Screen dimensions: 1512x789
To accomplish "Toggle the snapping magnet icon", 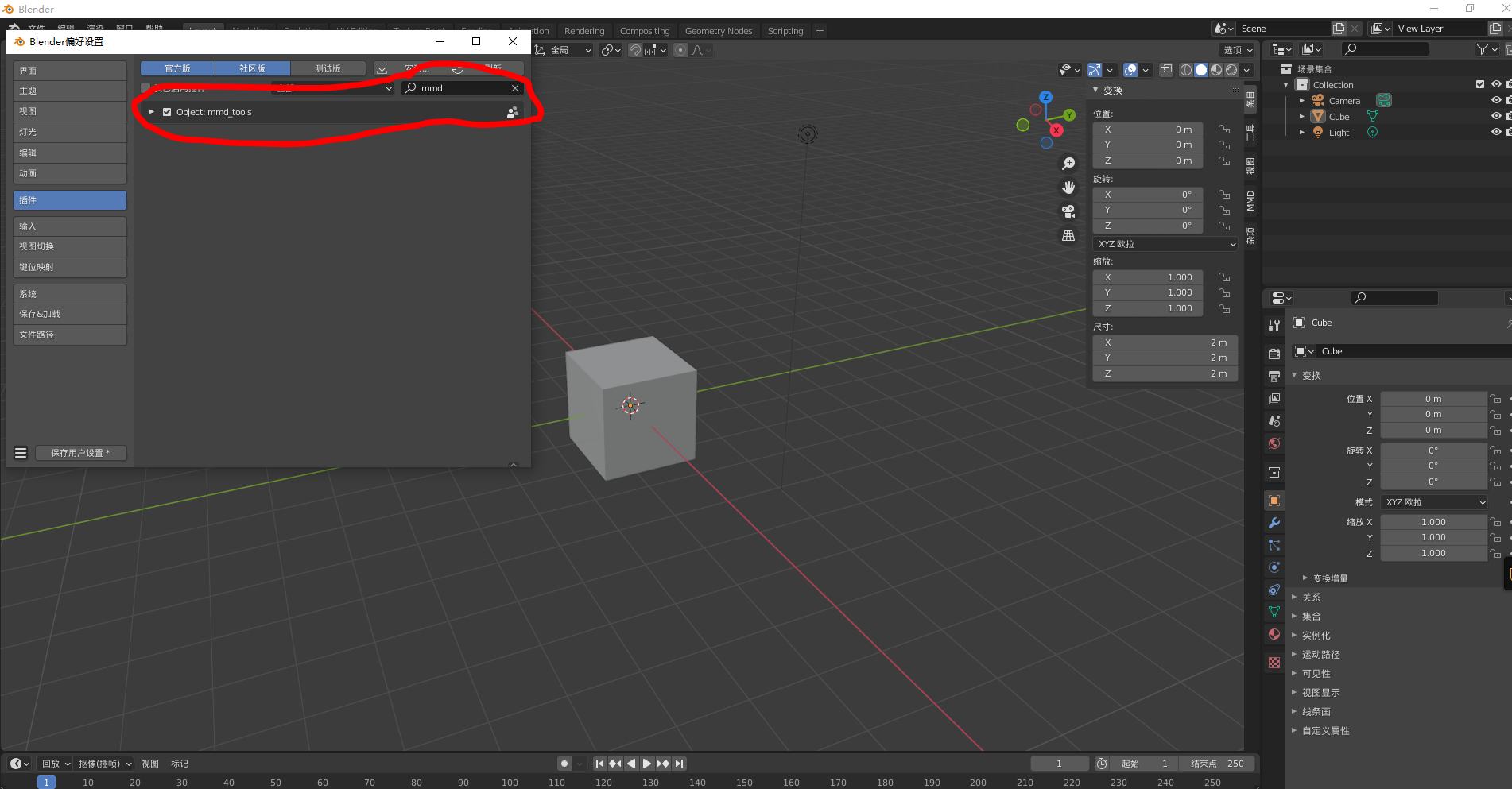I will coord(635,50).
